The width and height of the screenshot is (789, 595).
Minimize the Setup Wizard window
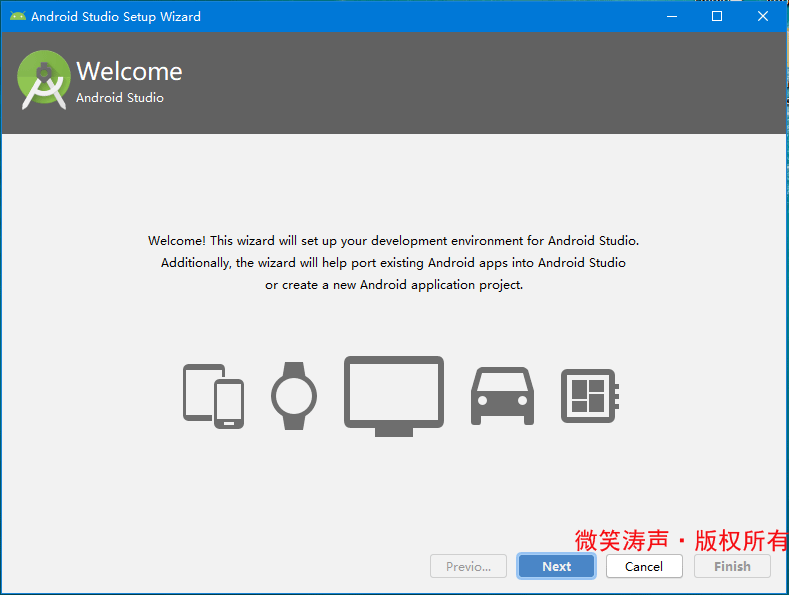coord(672,16)
